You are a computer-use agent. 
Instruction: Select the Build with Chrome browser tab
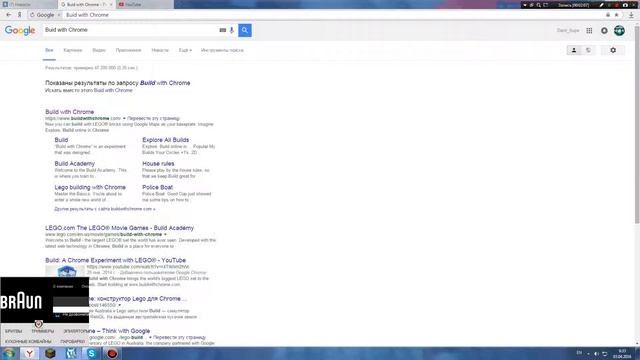point(86,4)
